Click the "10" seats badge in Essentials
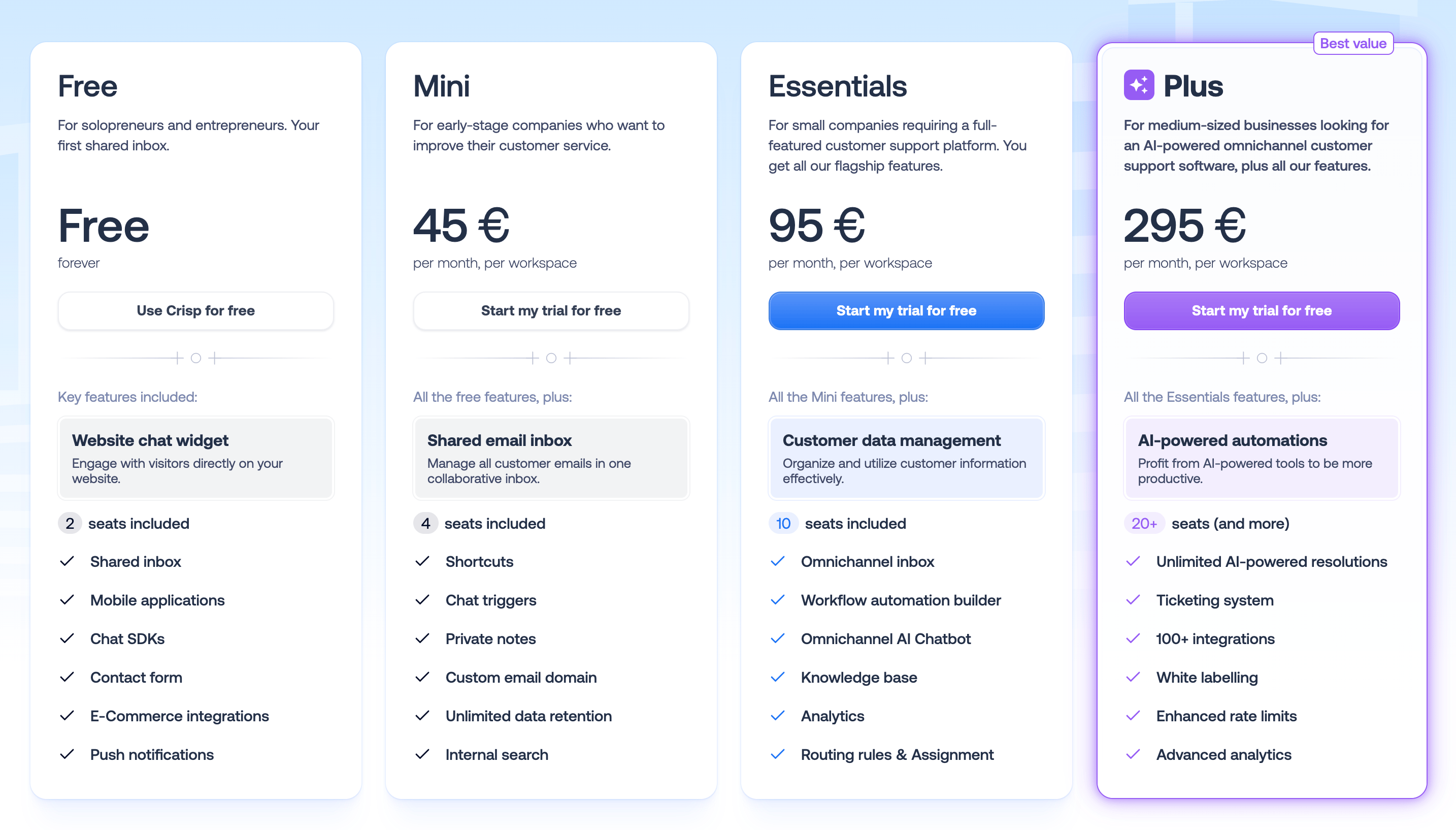 pyautogui.click(x=783, y=523)
